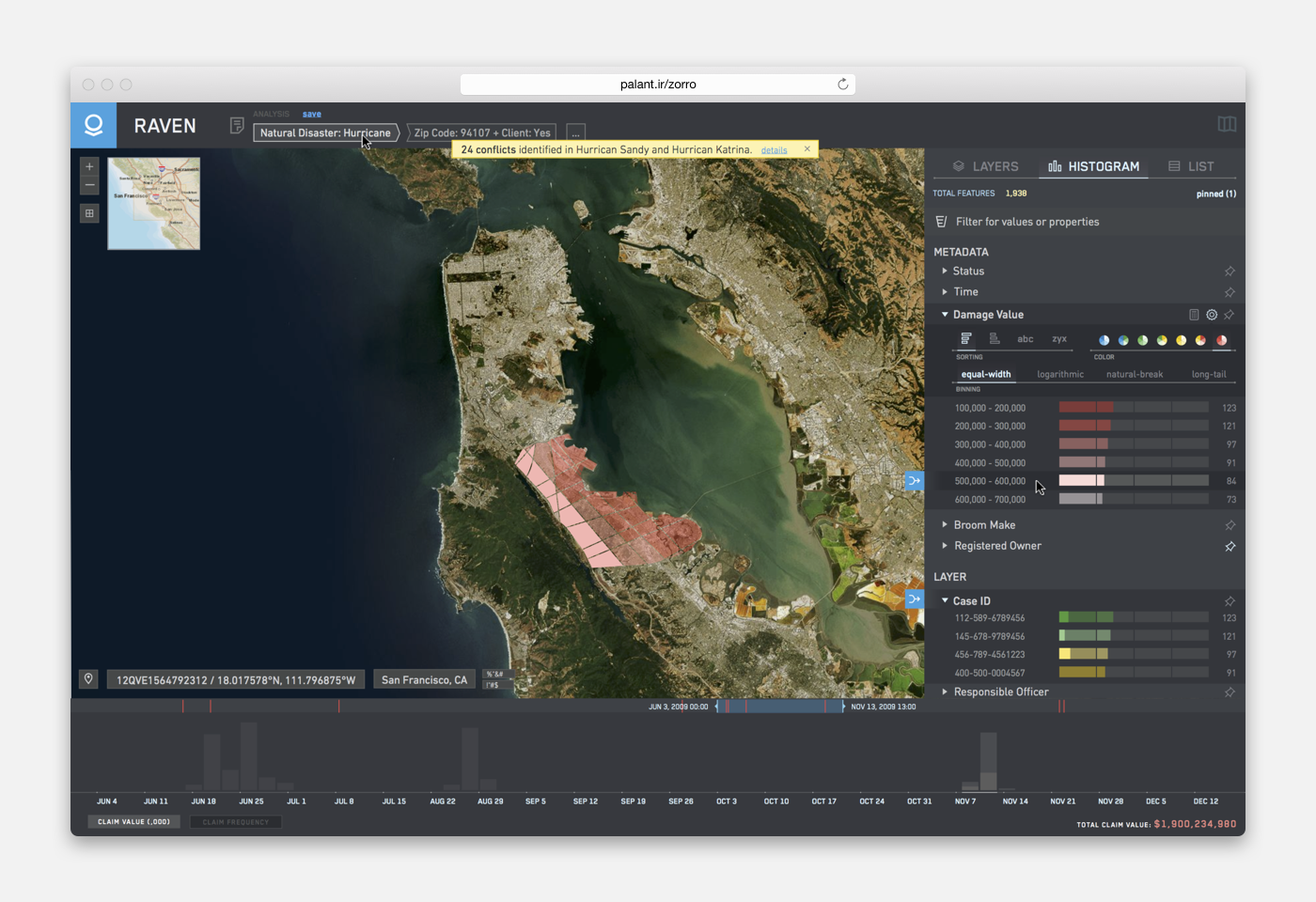The height and width of the screenshot is (902, 1316).
Task: Click the grid view icon below zoom controls
Action: click(89, 213)
